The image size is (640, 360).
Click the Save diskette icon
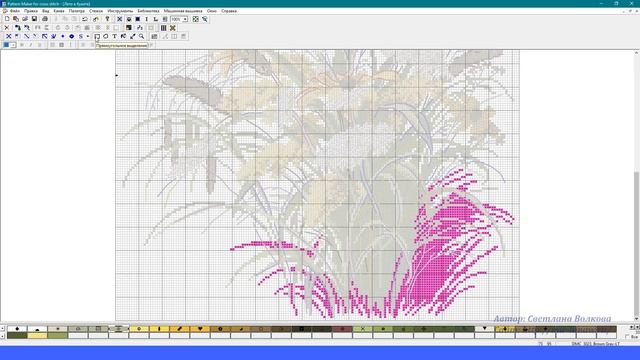[x=34, y=19]
